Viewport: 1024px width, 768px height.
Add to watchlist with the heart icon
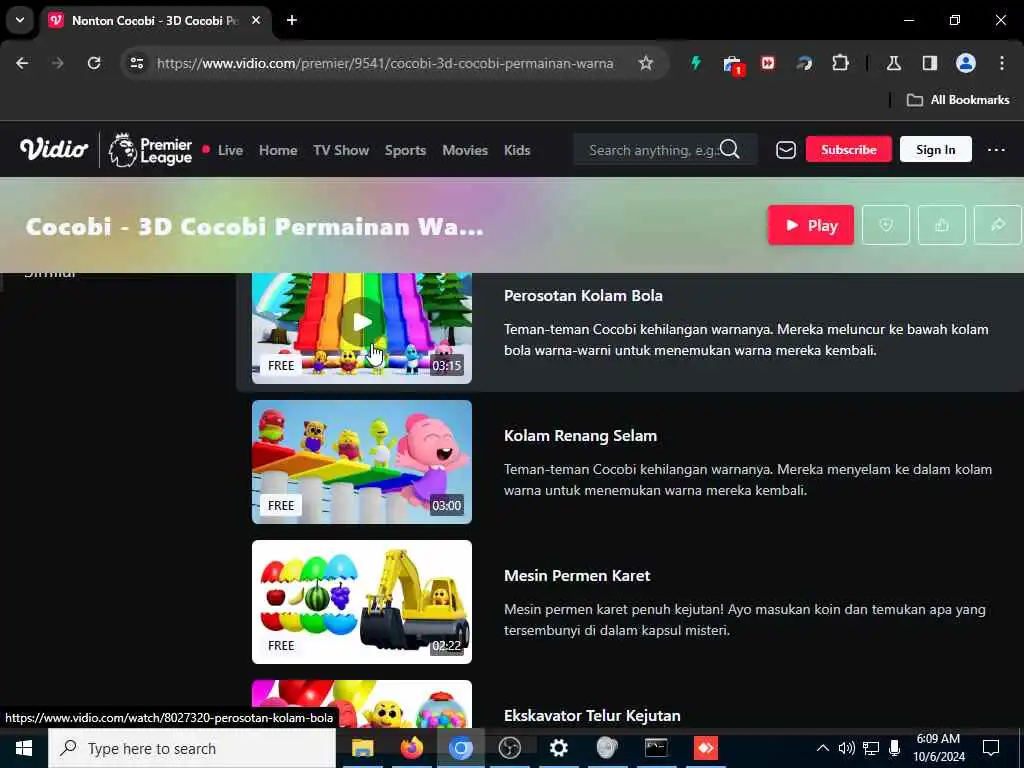point(886,225)
